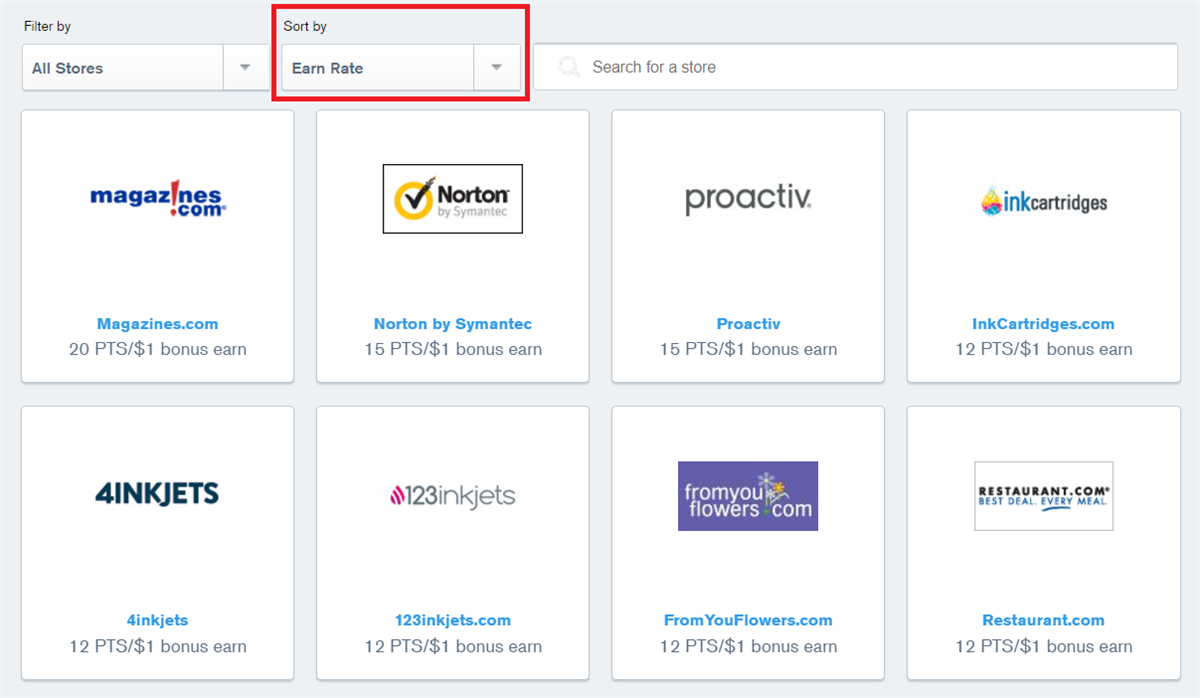The height and width of the screenshot is (698, 1200).
Task: Click the All Stores dropdown arrow
Action: click(246, 68)
